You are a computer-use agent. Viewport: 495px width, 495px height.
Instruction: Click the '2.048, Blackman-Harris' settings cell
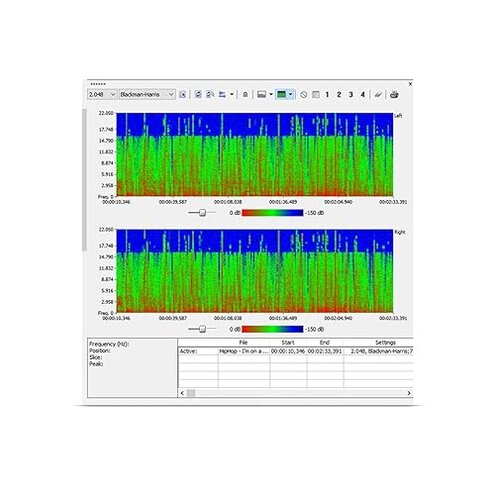(x=379, y=351)
